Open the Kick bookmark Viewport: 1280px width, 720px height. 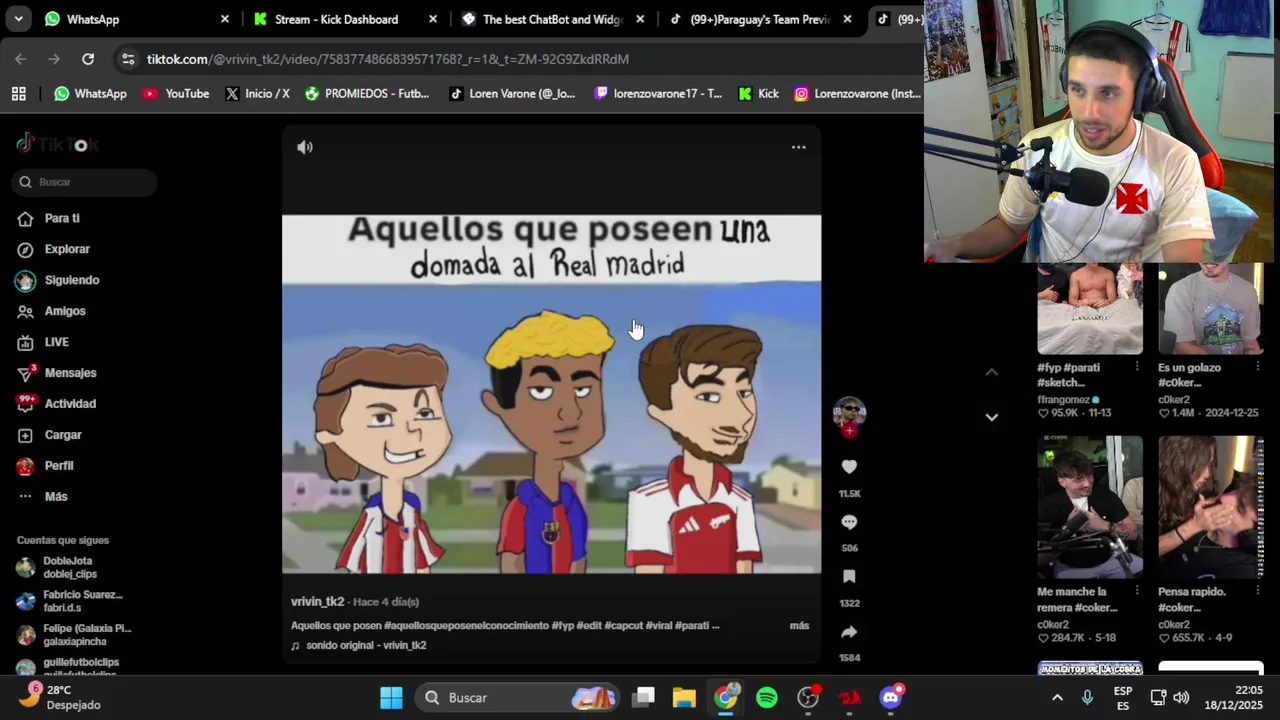(758, 94)
